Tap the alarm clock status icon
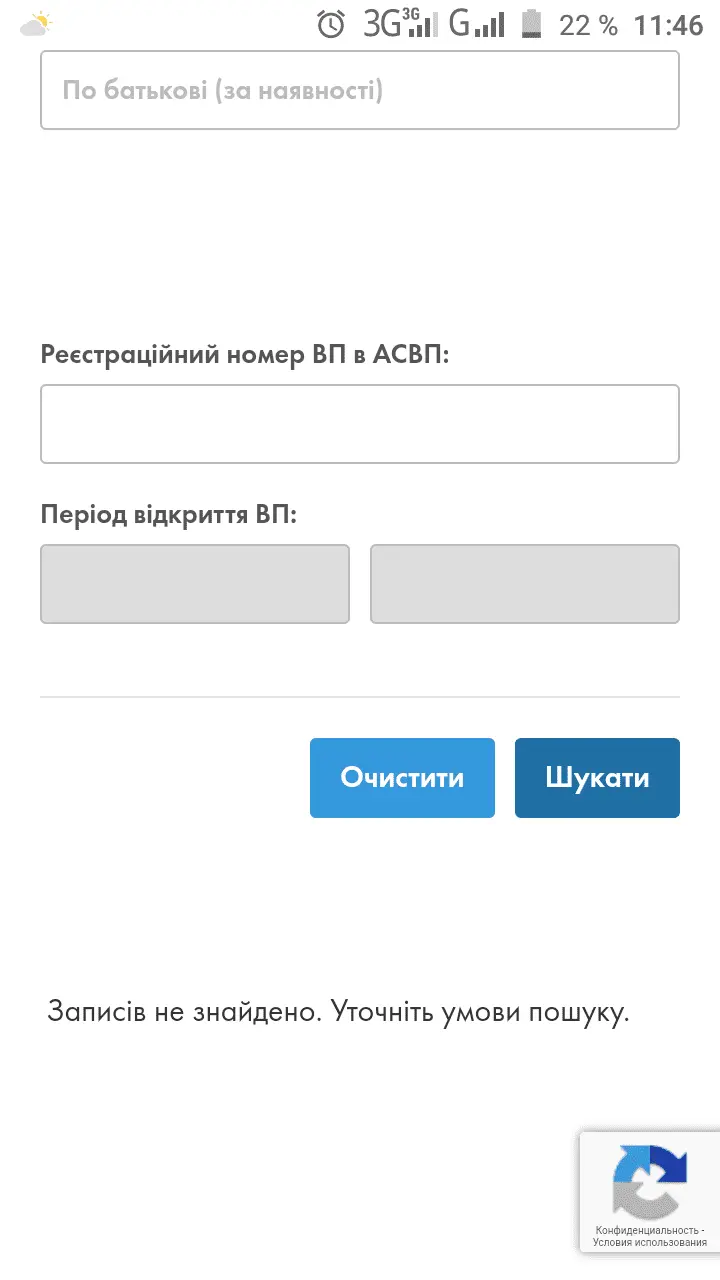 (331, 24)
